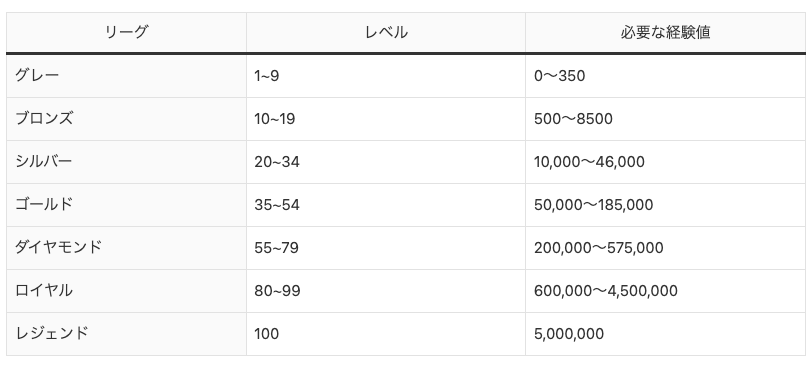812x369 pixels.
Task: Click the level cell reading 1~9
Action: click(x=386, y=76)
